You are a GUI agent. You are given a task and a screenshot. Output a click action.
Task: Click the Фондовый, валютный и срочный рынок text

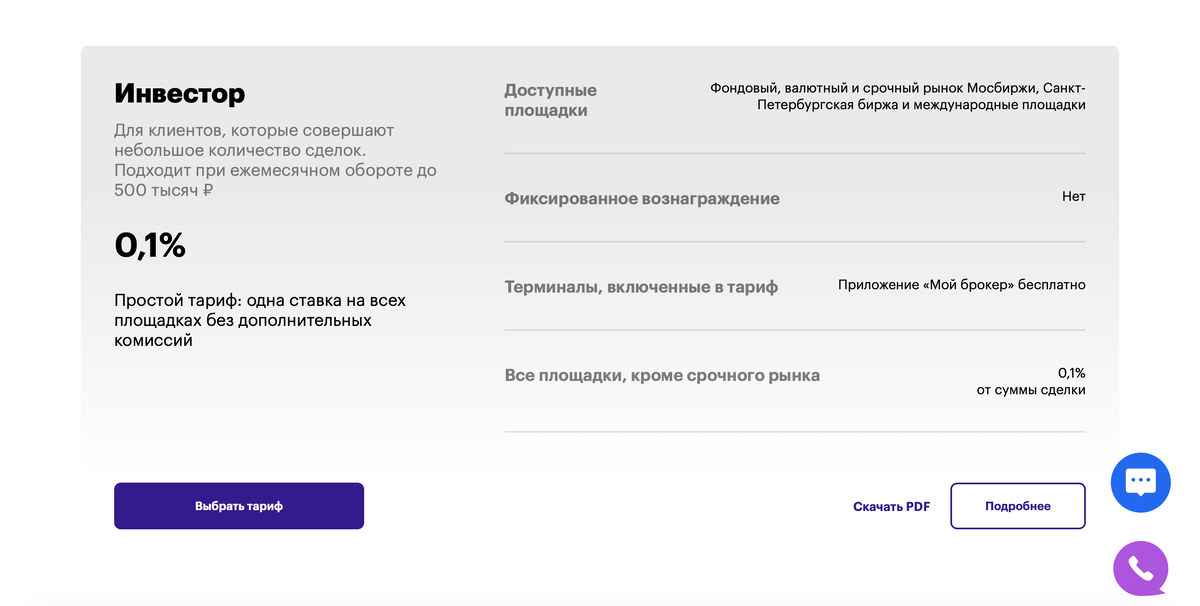tap(898, 96)
